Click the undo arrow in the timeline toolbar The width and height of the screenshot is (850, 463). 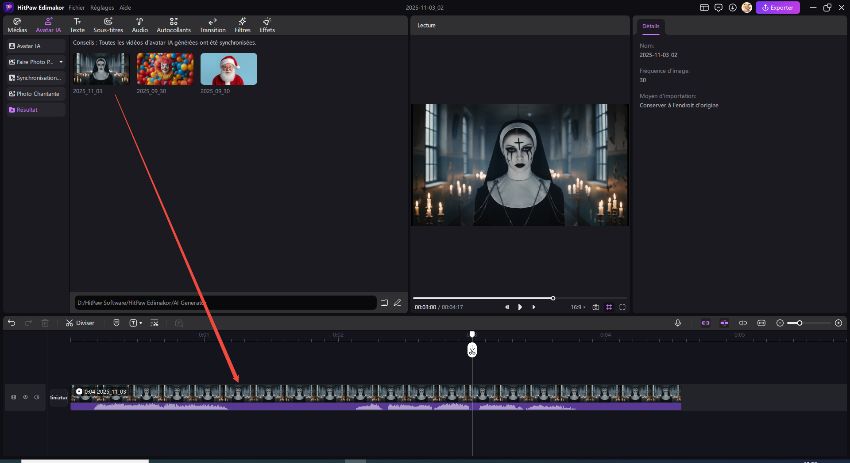[12, 323]
